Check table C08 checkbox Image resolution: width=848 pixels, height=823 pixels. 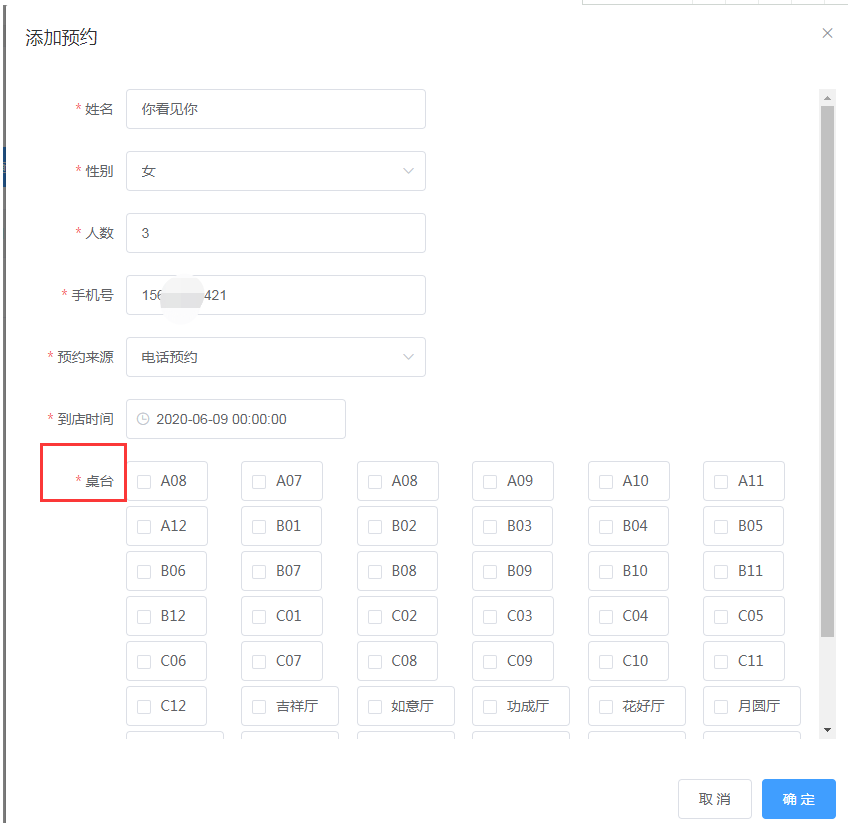(375, 662)
